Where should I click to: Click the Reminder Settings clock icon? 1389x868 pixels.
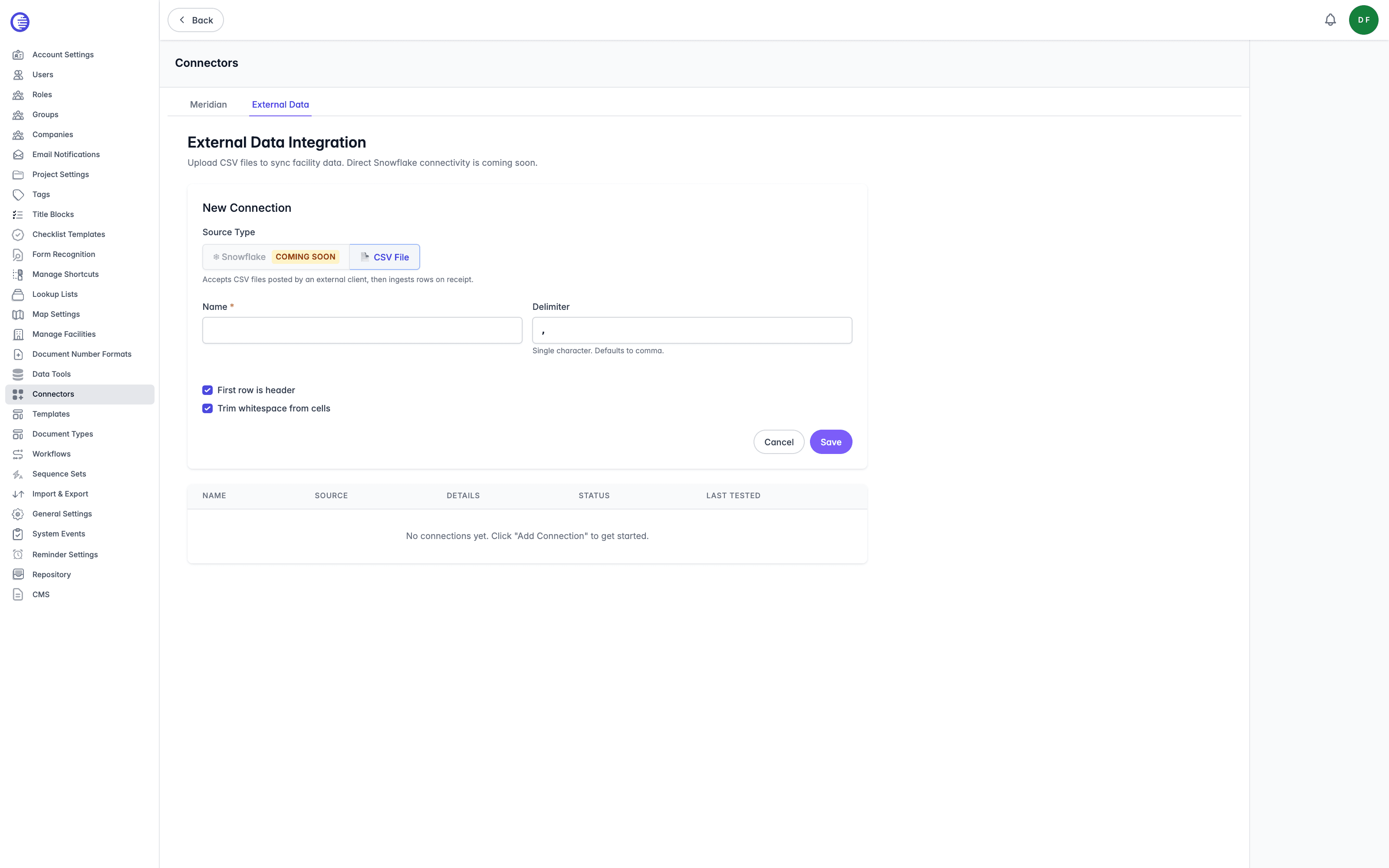coord(18,555)
